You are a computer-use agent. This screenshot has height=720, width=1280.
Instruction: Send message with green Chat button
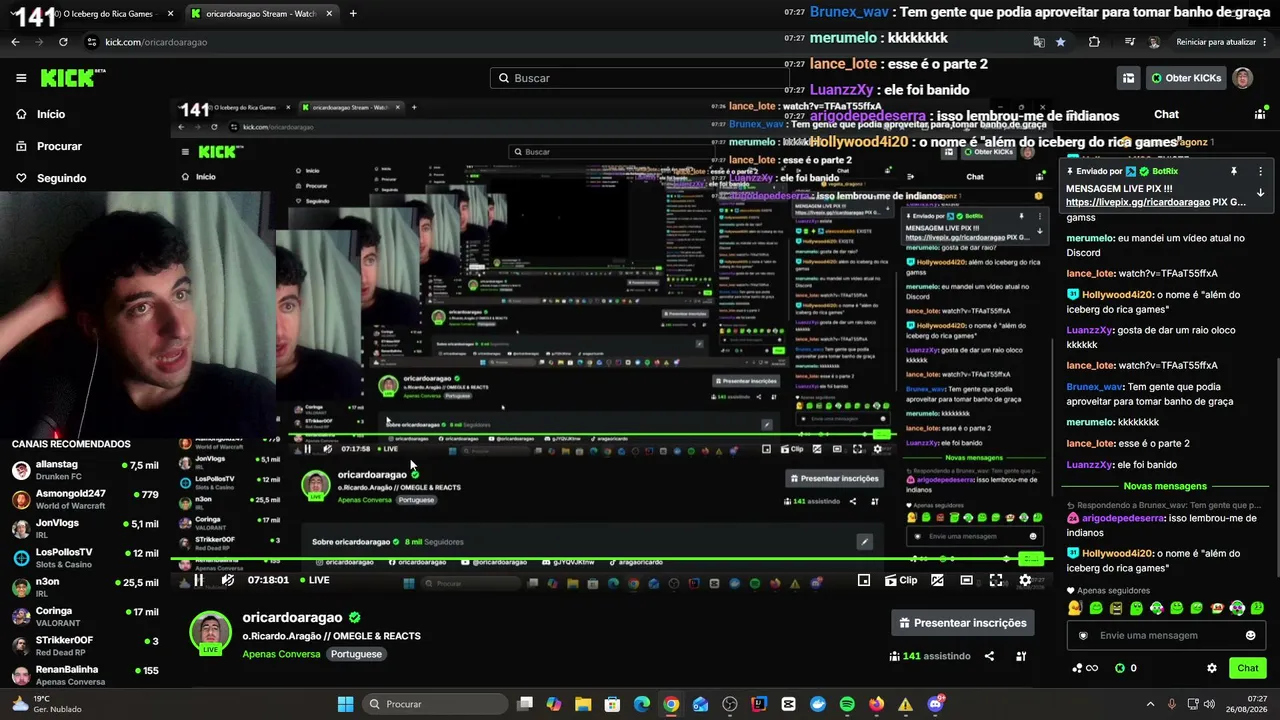(1248, 668)
